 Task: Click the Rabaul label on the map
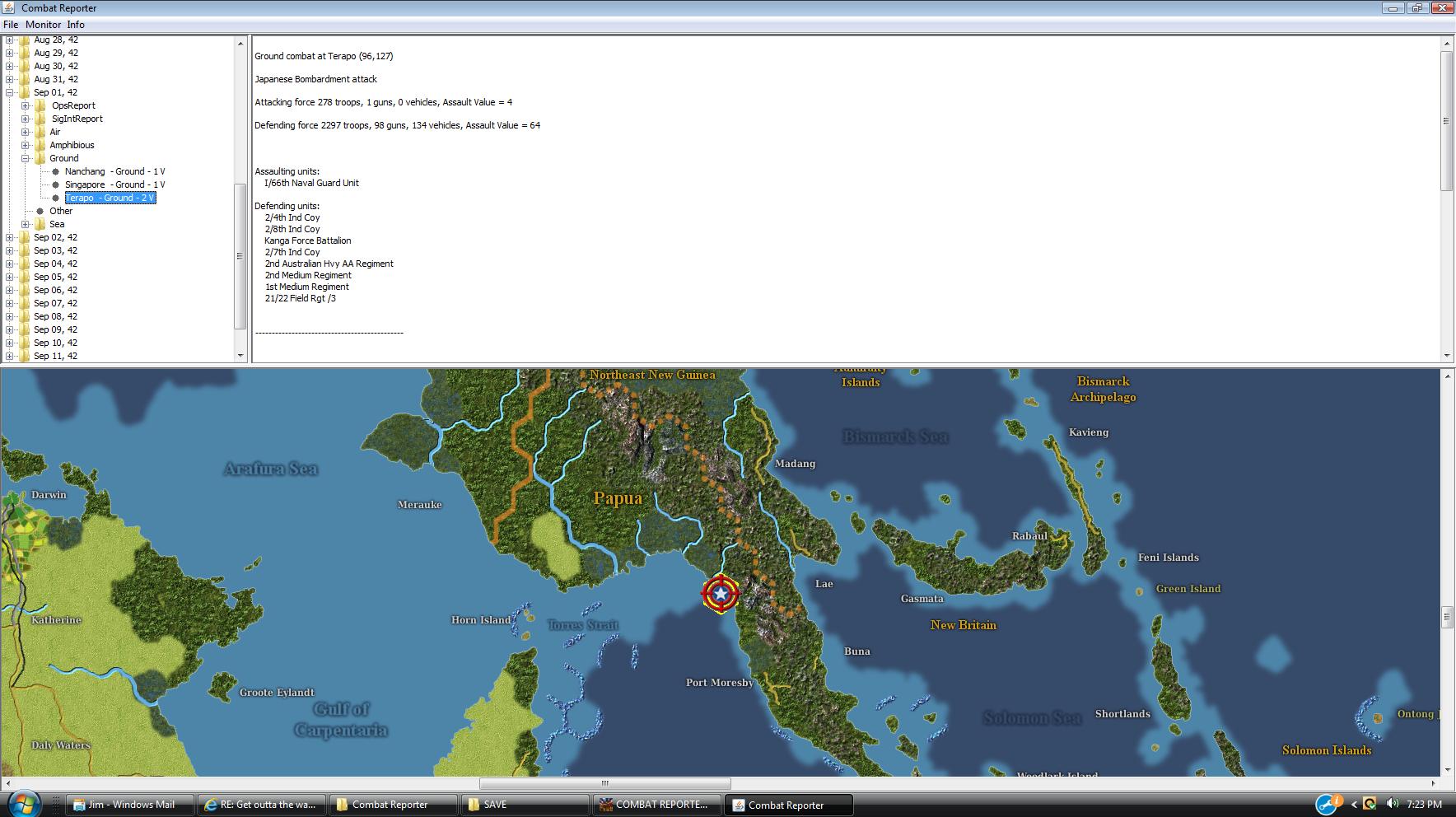(1029, 536)
